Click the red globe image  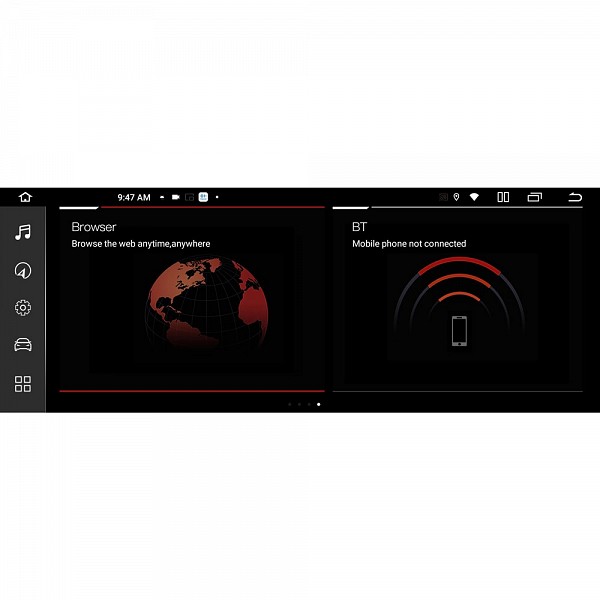click(x=207, y=304)
